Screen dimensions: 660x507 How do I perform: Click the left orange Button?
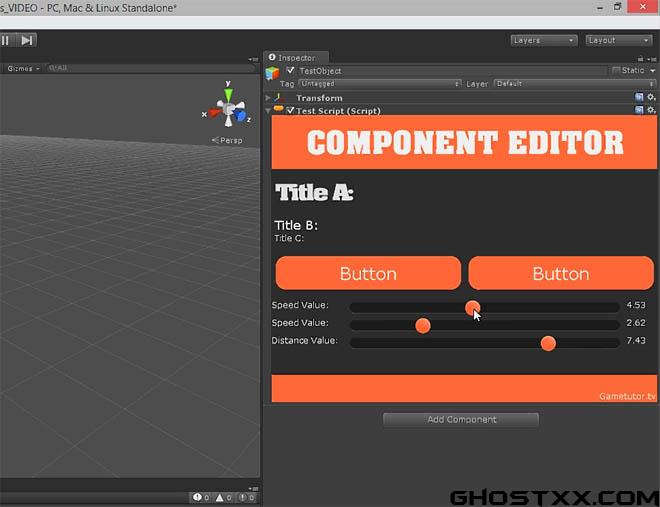368,273
